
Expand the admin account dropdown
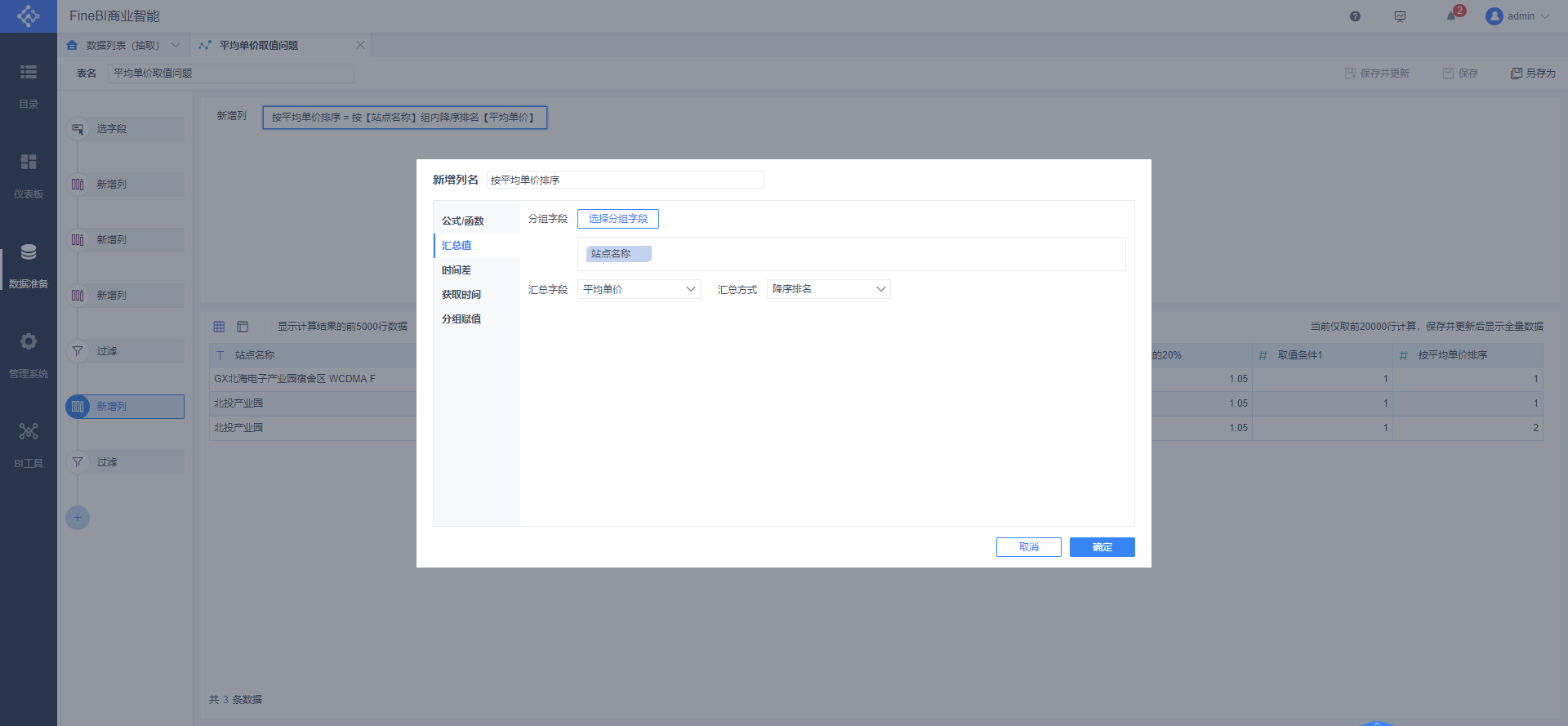point(1545,16)
